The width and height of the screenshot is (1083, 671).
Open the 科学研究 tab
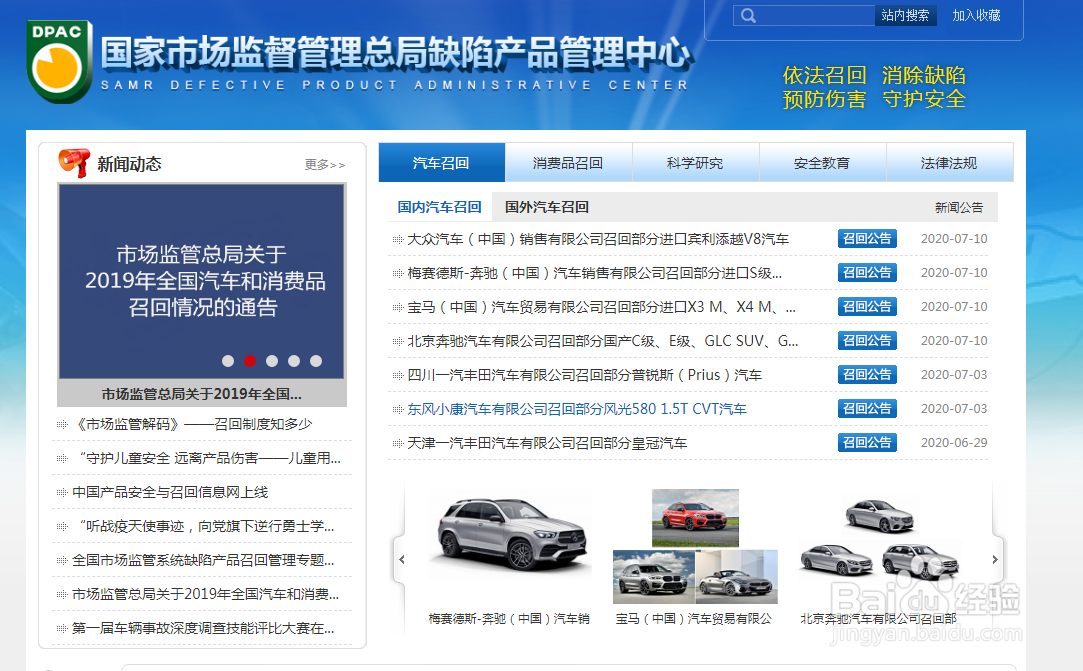tap(695, 162)
